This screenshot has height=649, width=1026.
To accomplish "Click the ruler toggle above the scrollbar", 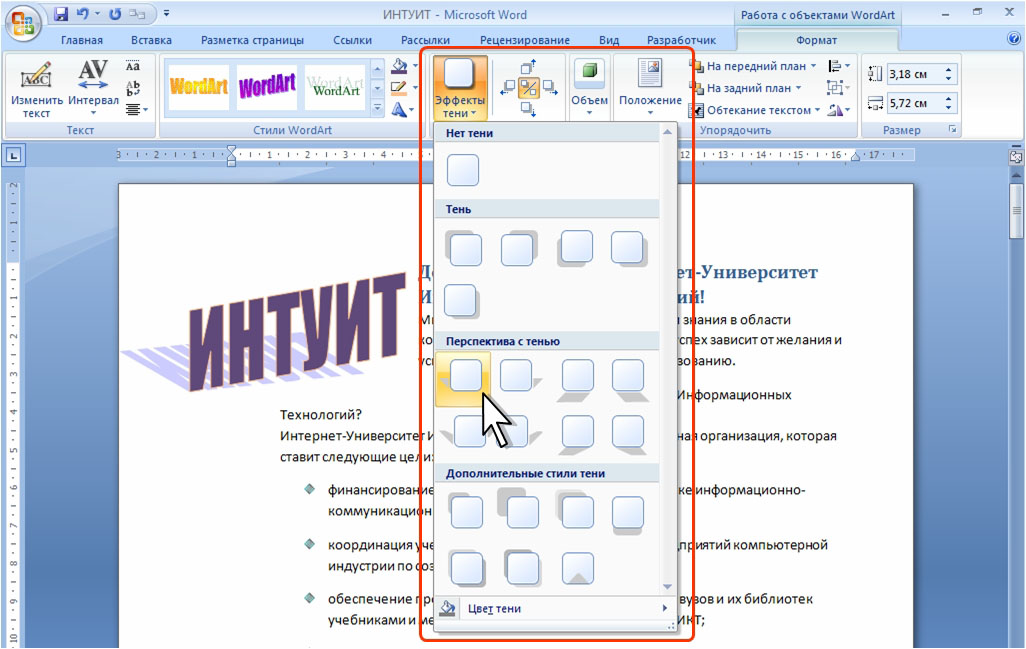I will point(1016,156).
